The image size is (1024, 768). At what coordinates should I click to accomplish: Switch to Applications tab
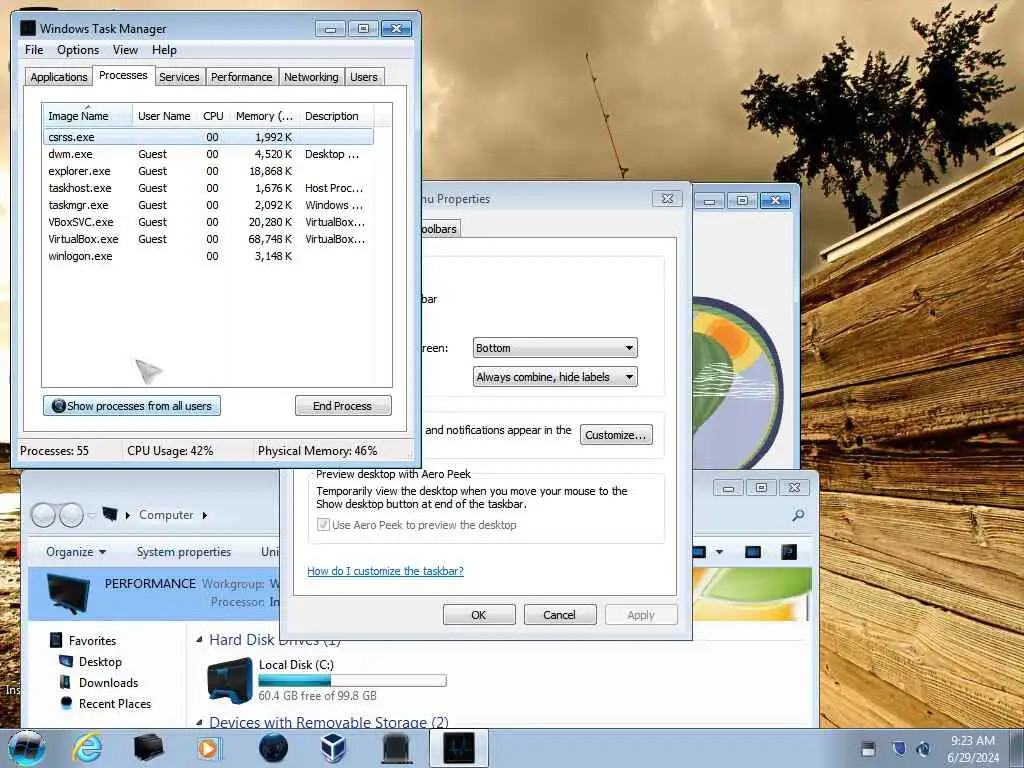pos(59,77)
